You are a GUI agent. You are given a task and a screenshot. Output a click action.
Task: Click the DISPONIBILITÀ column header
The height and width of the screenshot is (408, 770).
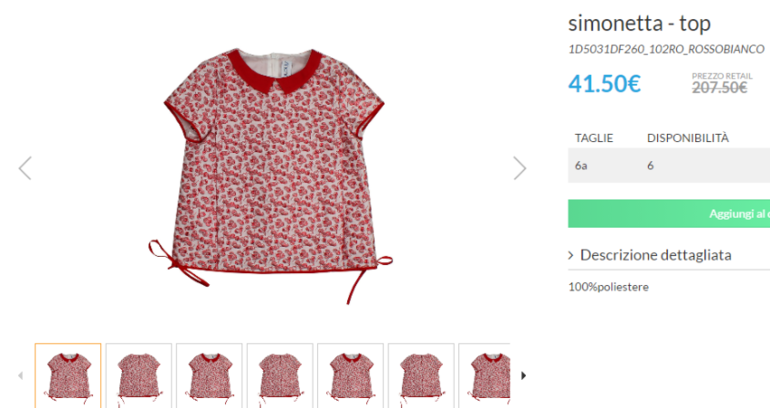tap(688, 137)
